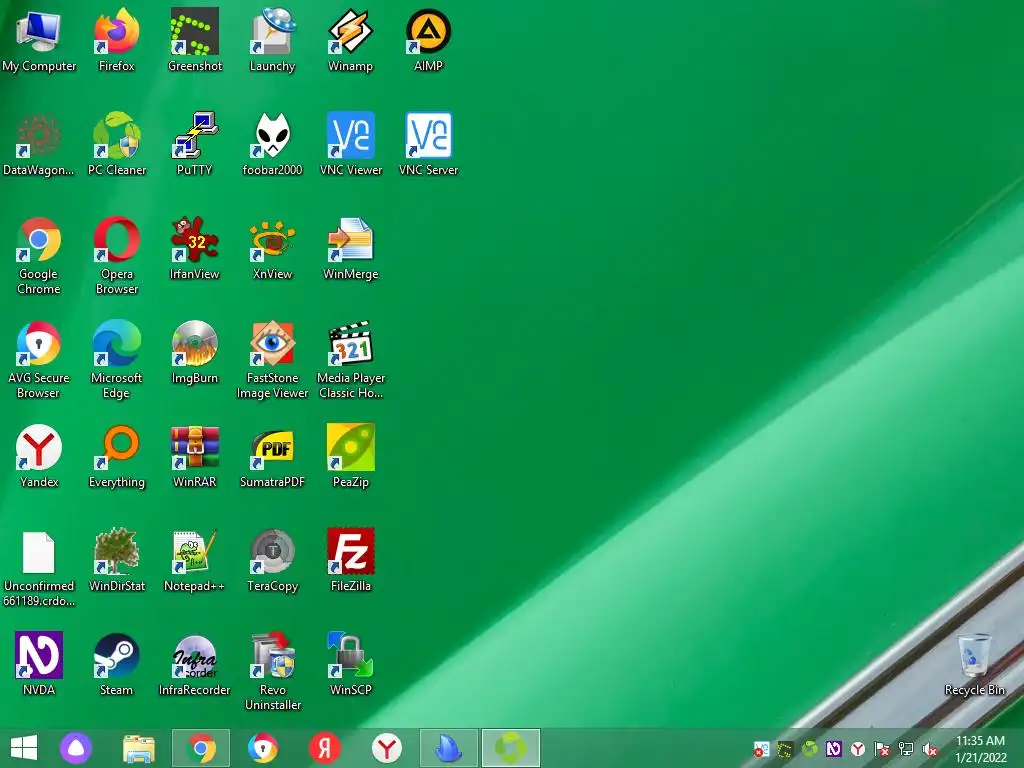Viewport: 1024px width, 768px height.
Task: Switch to Chrome in the taskbar
Action: [200, 748]
